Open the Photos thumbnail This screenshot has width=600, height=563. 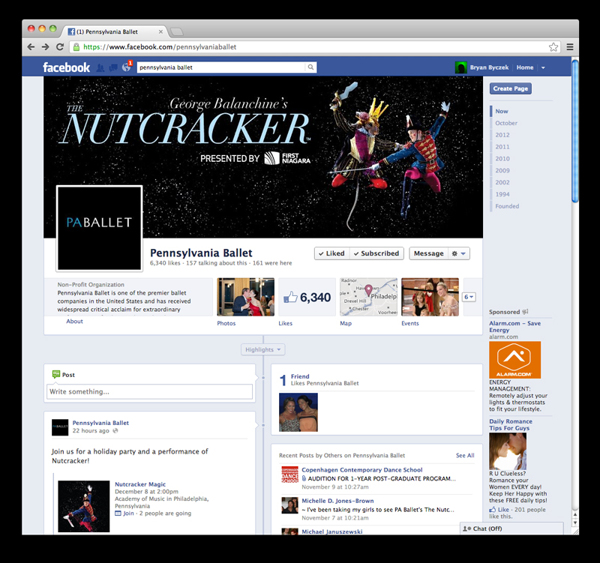click(x=246, y=297)
